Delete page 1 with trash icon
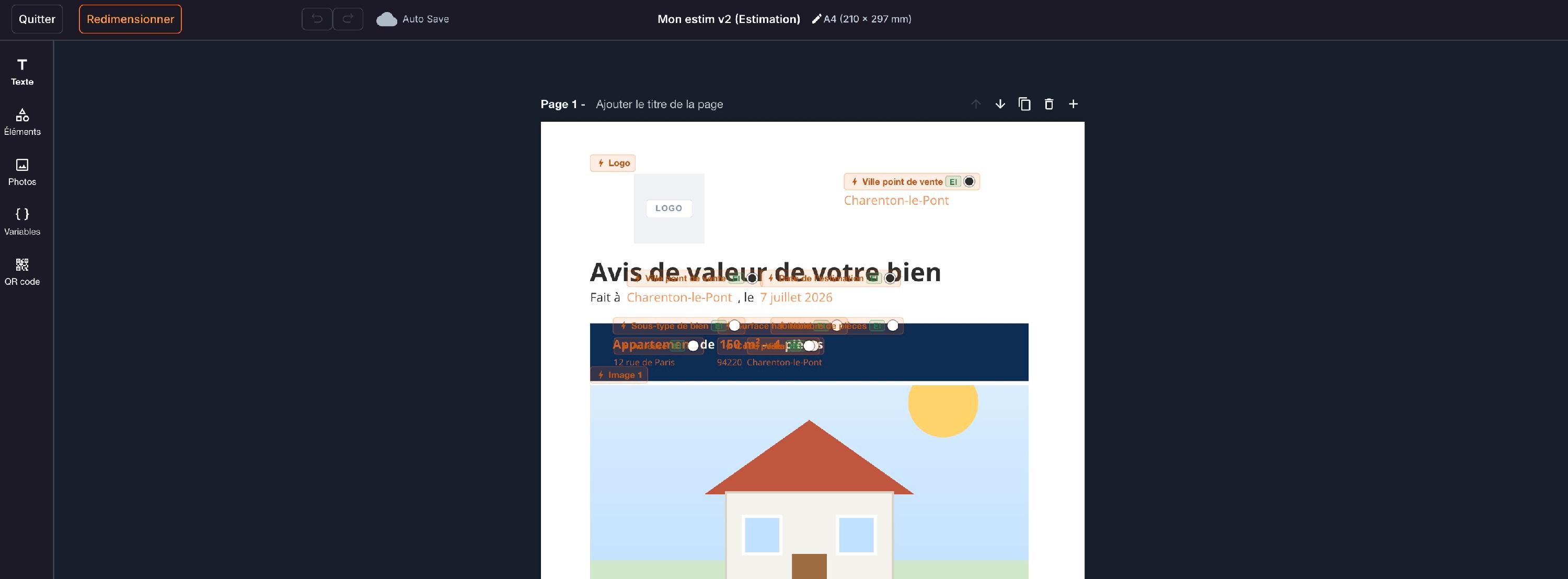 point(1049,104)
